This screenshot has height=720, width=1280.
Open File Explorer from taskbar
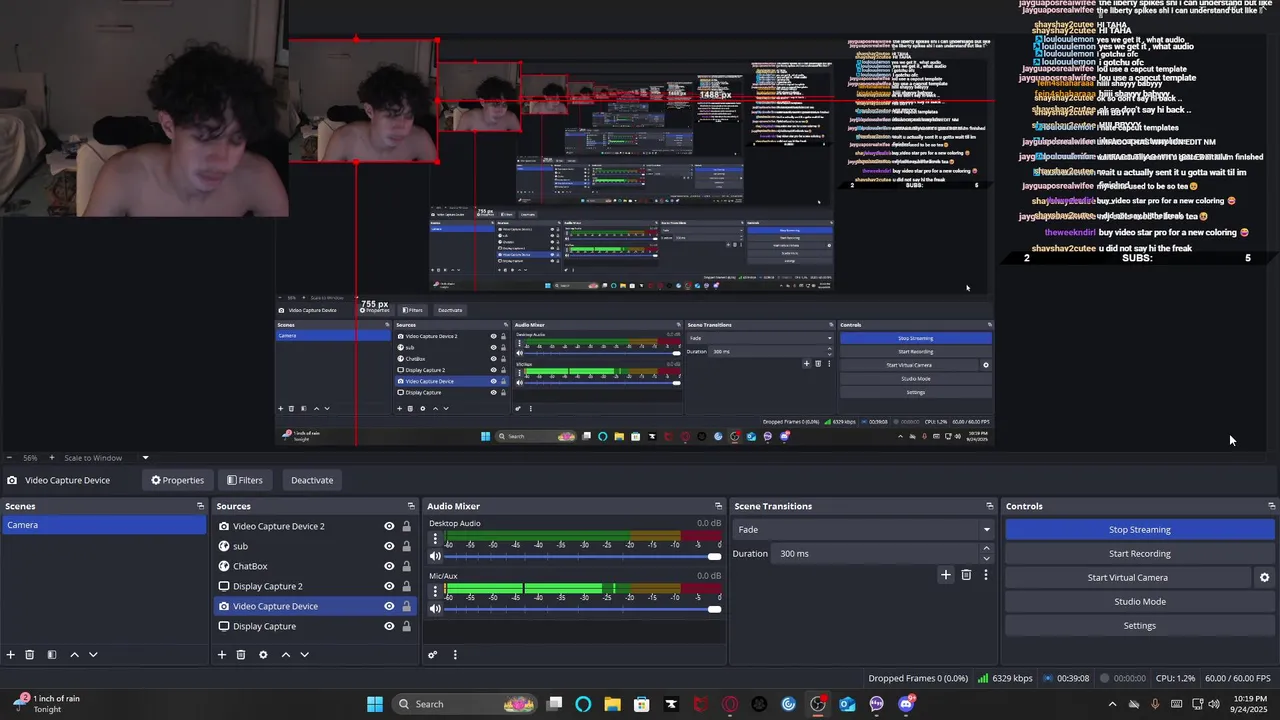tap(612, 704)
